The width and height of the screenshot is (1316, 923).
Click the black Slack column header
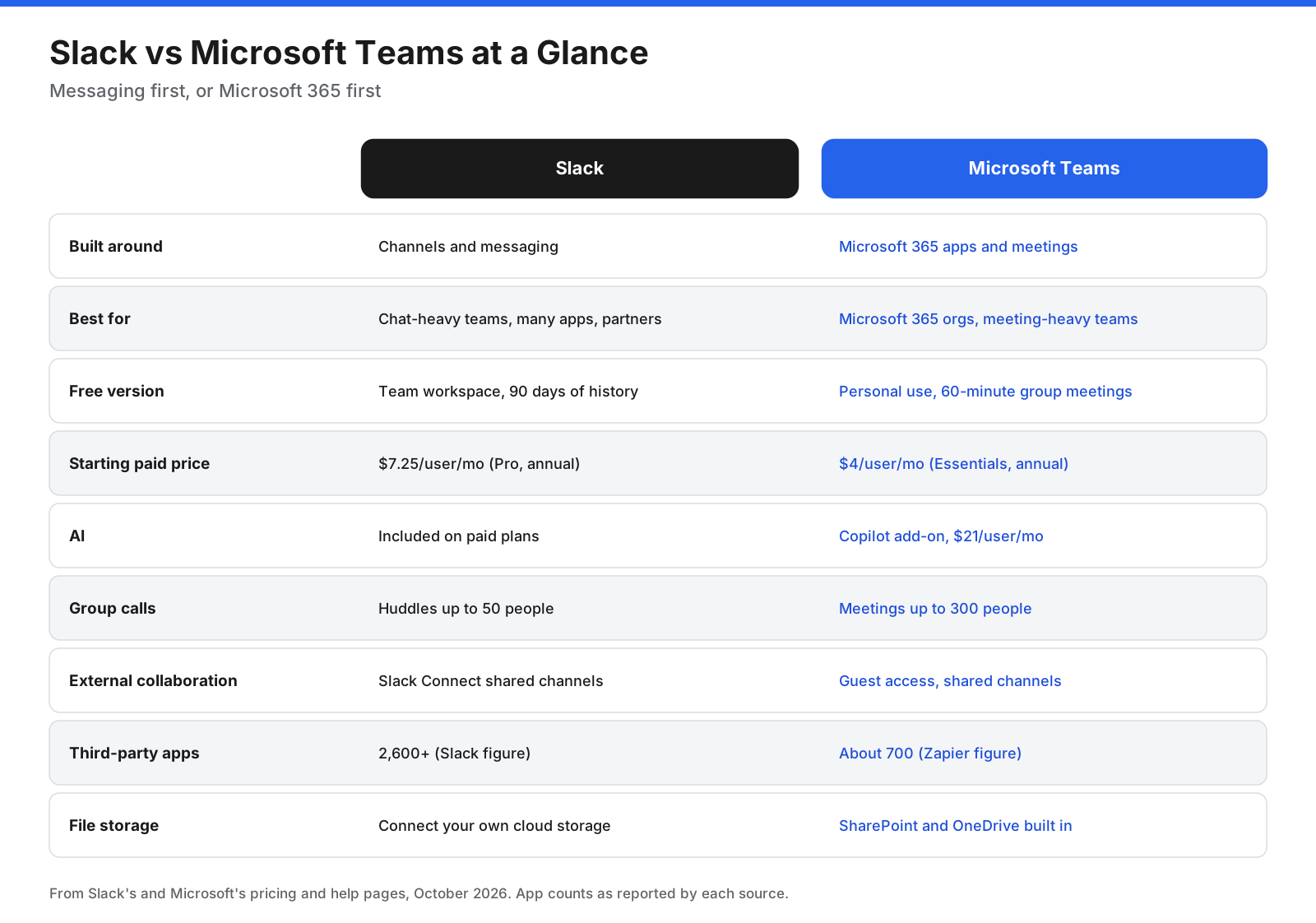click(x=579, y=169)
